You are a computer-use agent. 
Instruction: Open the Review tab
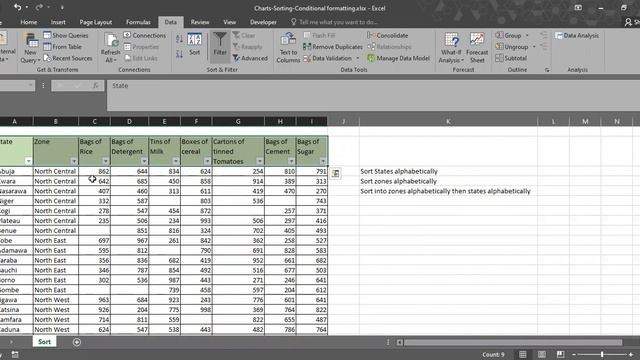[x=200, y=22]
